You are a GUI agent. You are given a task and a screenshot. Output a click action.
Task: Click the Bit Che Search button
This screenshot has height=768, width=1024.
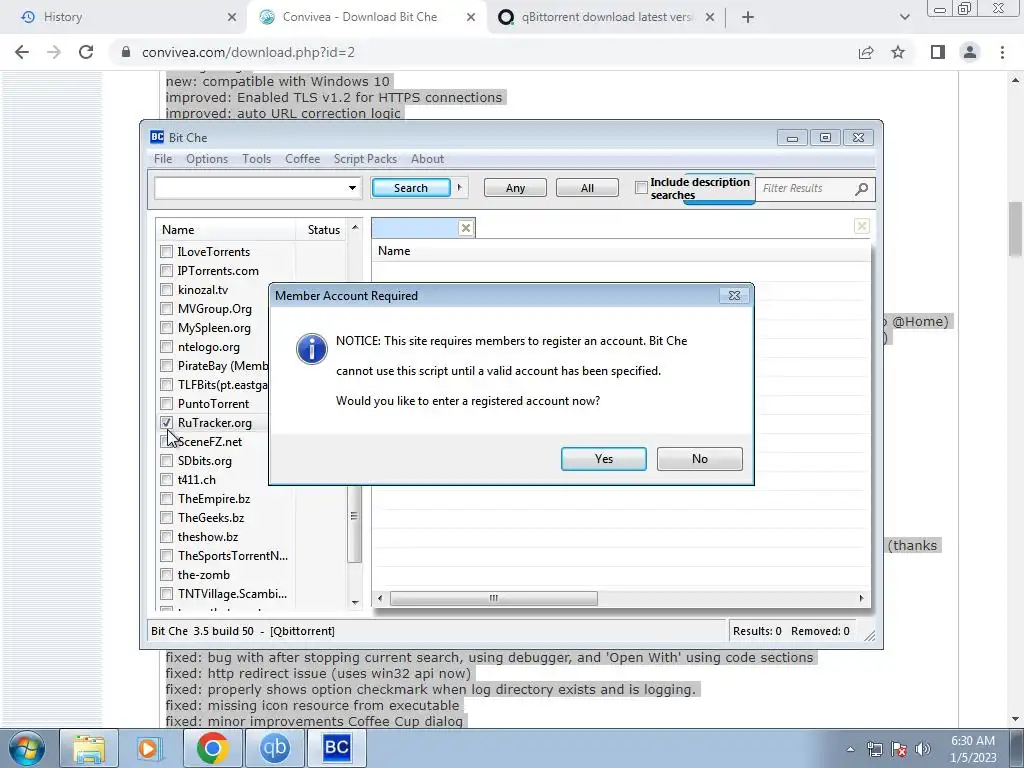pyautogui.click(x=411, y=187)
